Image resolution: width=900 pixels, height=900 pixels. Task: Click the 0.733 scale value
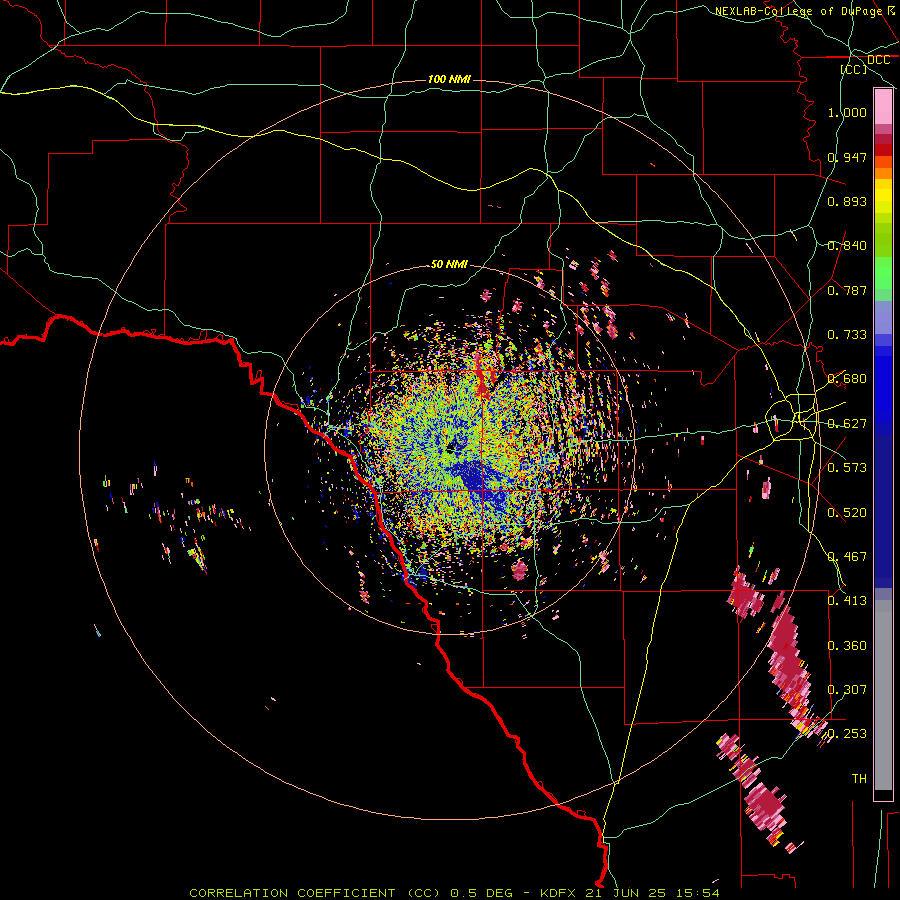pyautogui.click(x=847, y=335)
